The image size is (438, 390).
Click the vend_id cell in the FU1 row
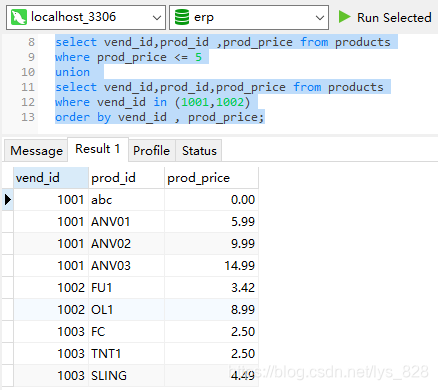[x=51, y=288]
